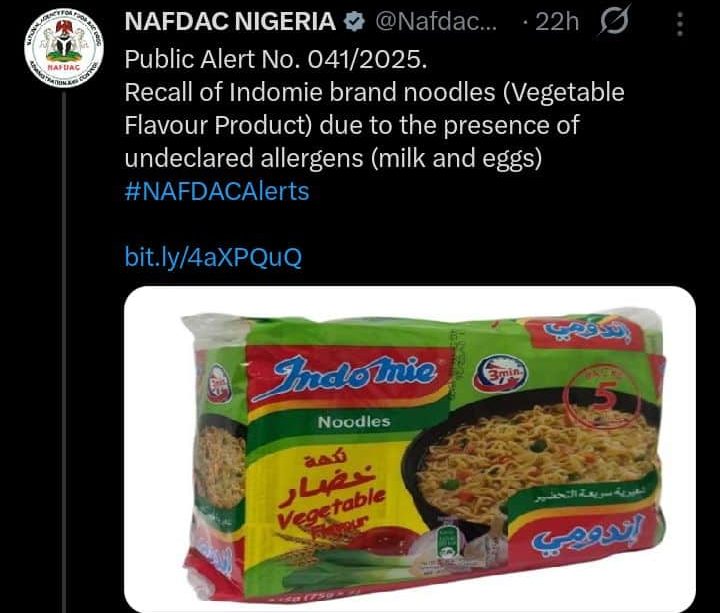720x613 pixels.
Task: Click the 'Public Alert No. 041/2025' text
Action: [x=275, y=59]
